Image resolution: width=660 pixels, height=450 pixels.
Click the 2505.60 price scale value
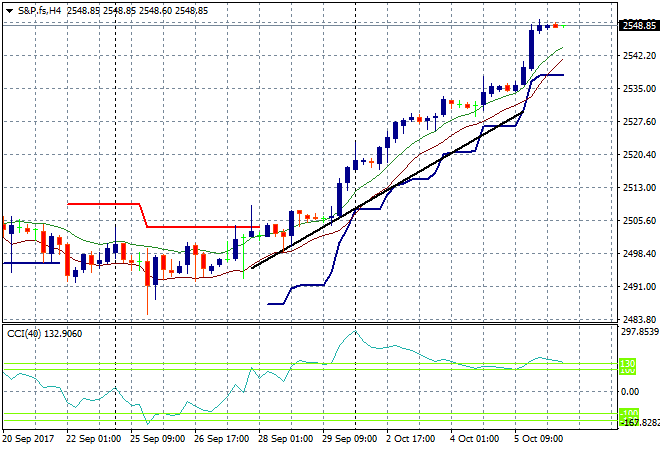[x=639, y=221]
